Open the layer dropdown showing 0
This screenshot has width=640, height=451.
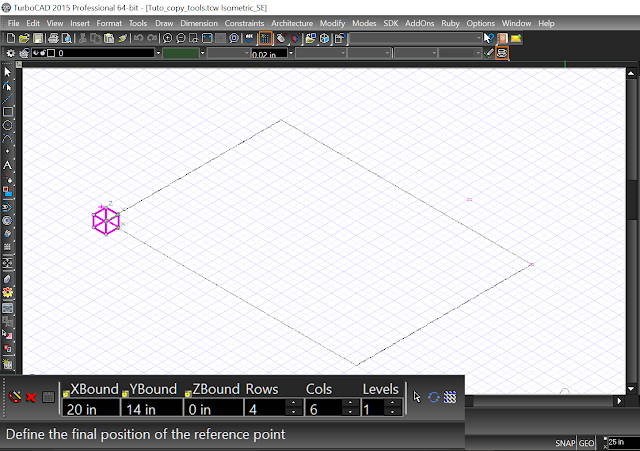tap(158, 53)
